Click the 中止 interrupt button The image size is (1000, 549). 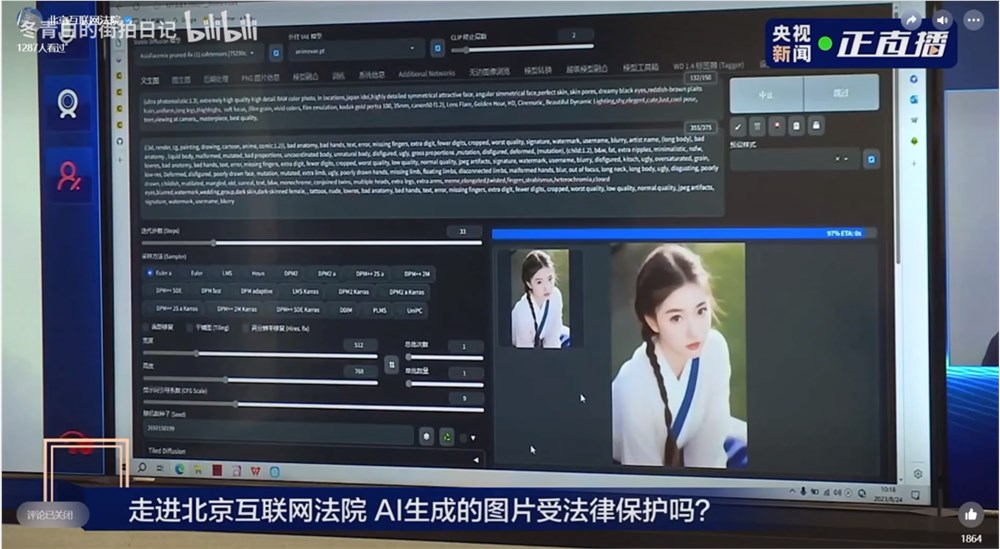(766, 93)
